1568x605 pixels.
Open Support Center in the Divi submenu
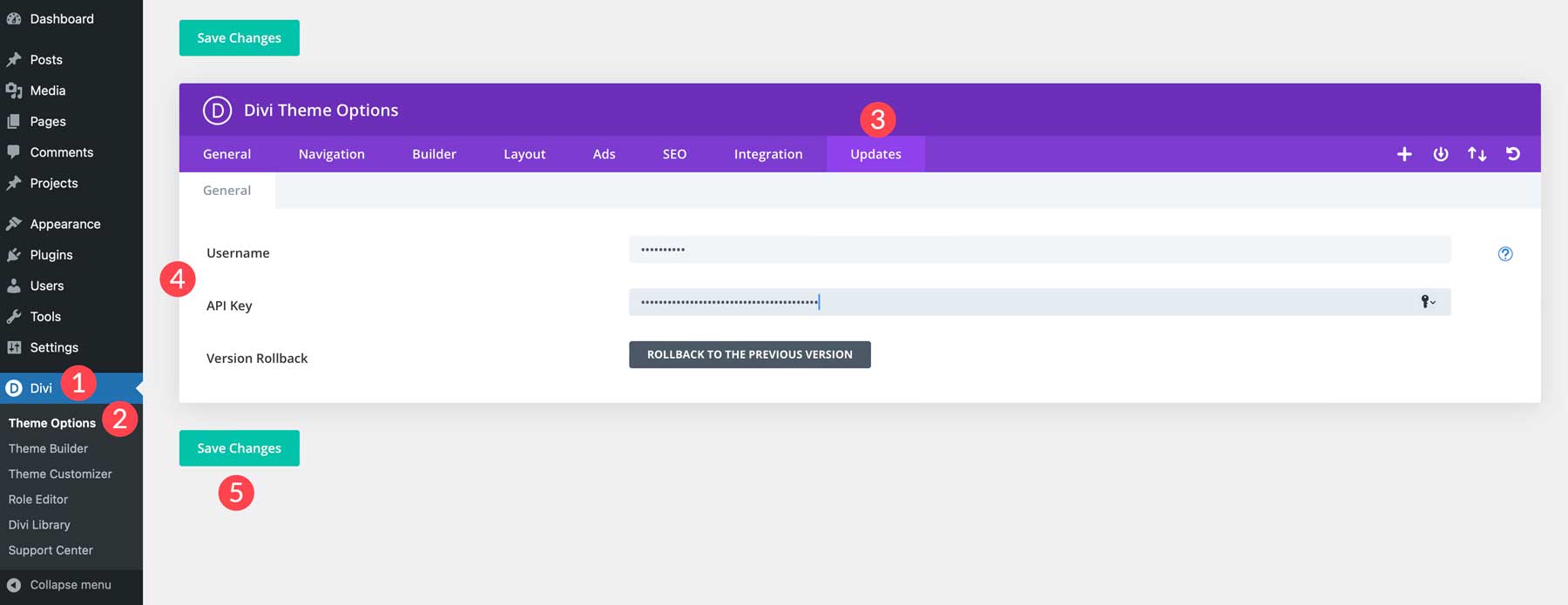click(x=51, y=550)
